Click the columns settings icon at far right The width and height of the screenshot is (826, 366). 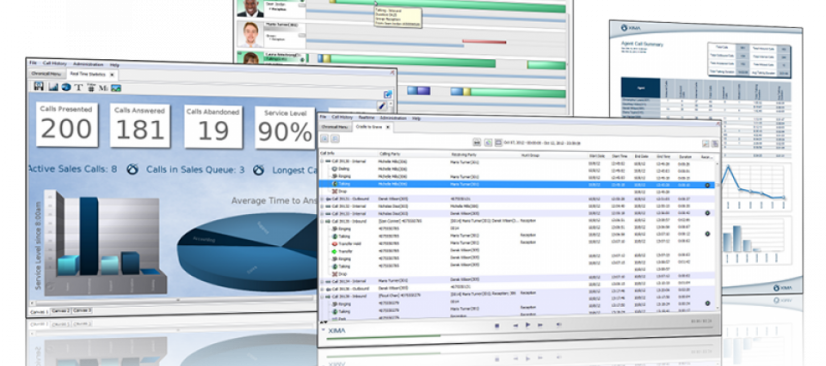[x=715, y=143]
